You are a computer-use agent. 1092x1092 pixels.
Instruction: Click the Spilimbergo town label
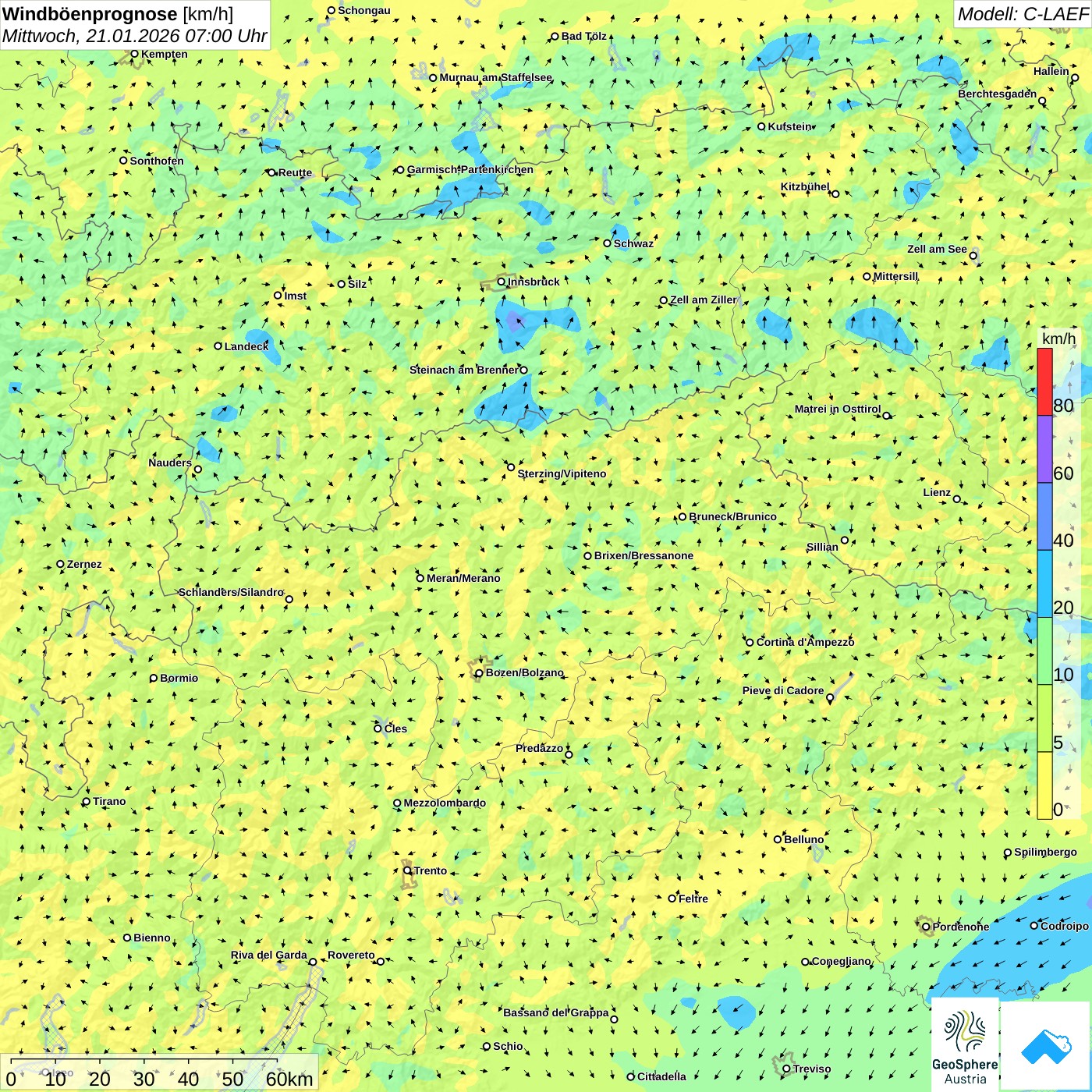coord(1045,852)
